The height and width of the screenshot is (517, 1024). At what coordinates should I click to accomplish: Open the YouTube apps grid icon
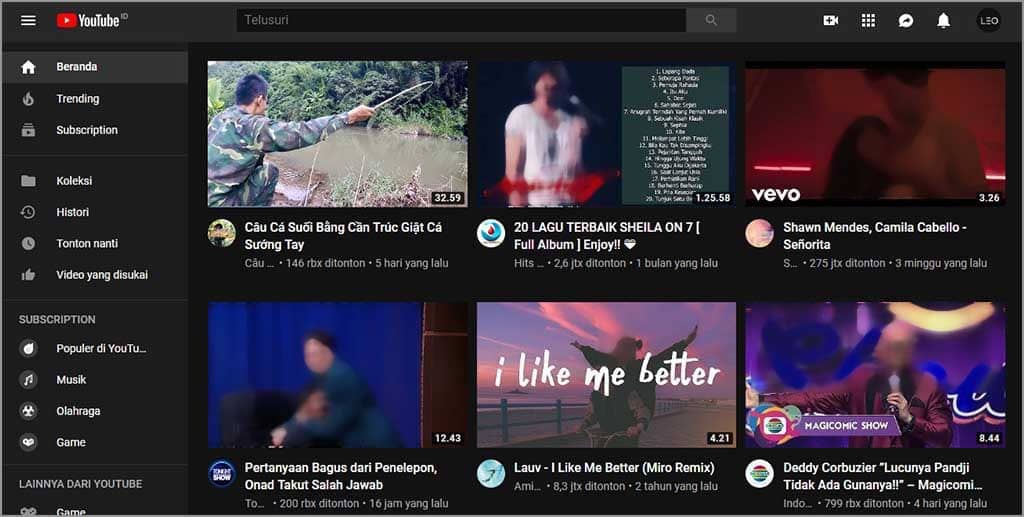point(868,20)
